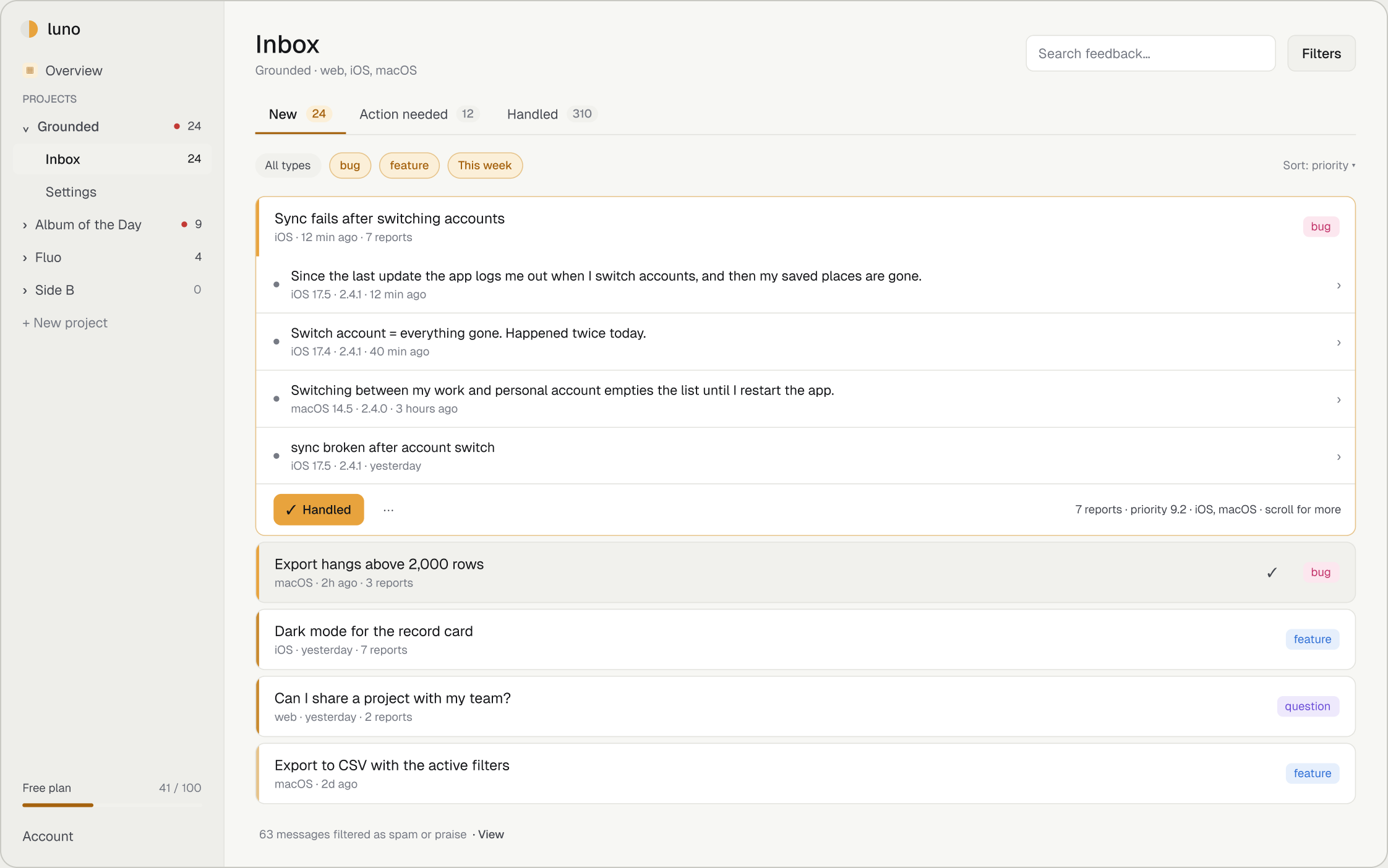
Task: Open 'Export to CSV with the active filters'
Action: click(x=805, y=773)
